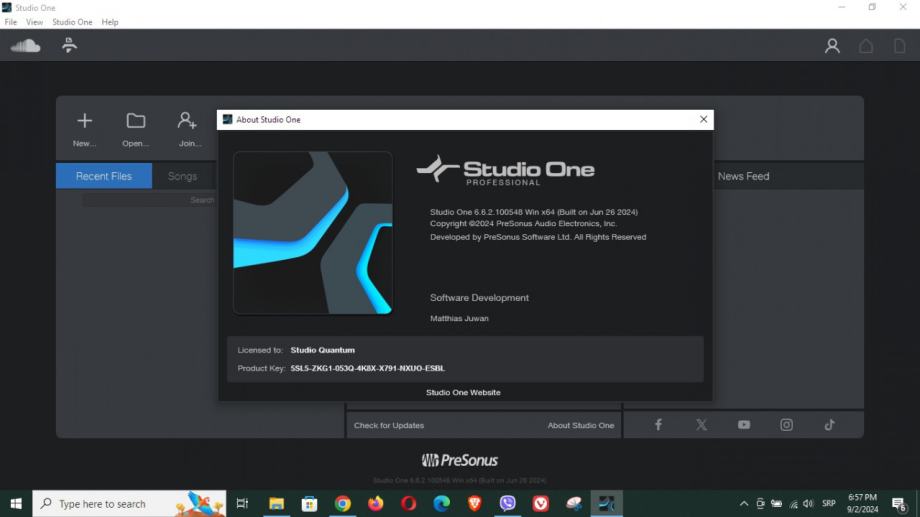Image resolution: width=920 pixels, height=517 pixels.
Task: Show hidden system tray icons
Action: coord(743,504)
